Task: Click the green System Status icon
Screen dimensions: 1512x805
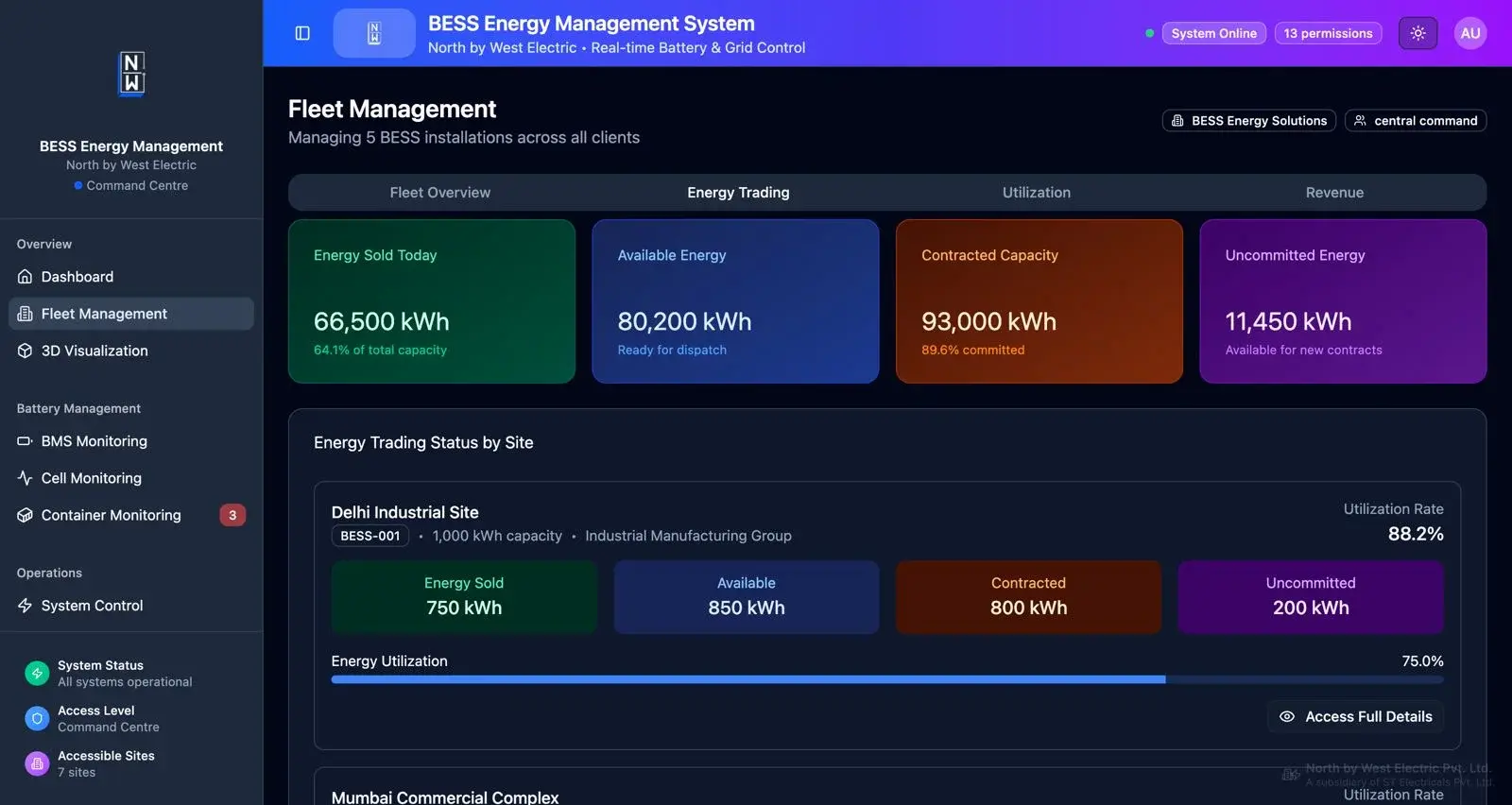Action: click(x=37, y=673)
